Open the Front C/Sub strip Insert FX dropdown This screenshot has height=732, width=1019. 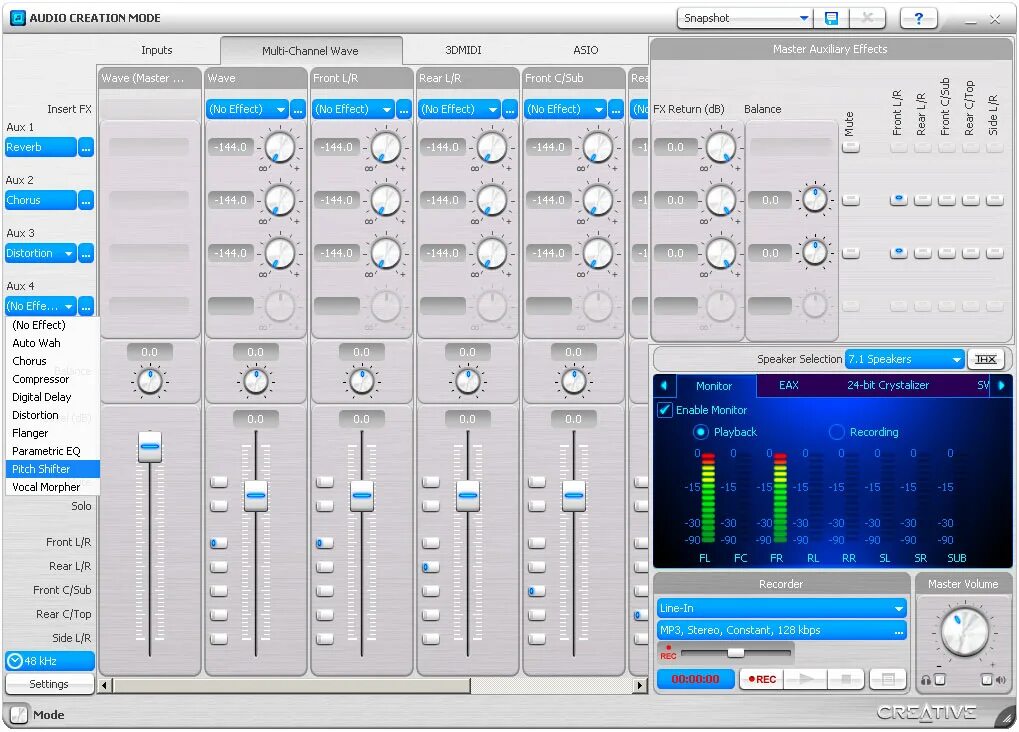point(565,109)
